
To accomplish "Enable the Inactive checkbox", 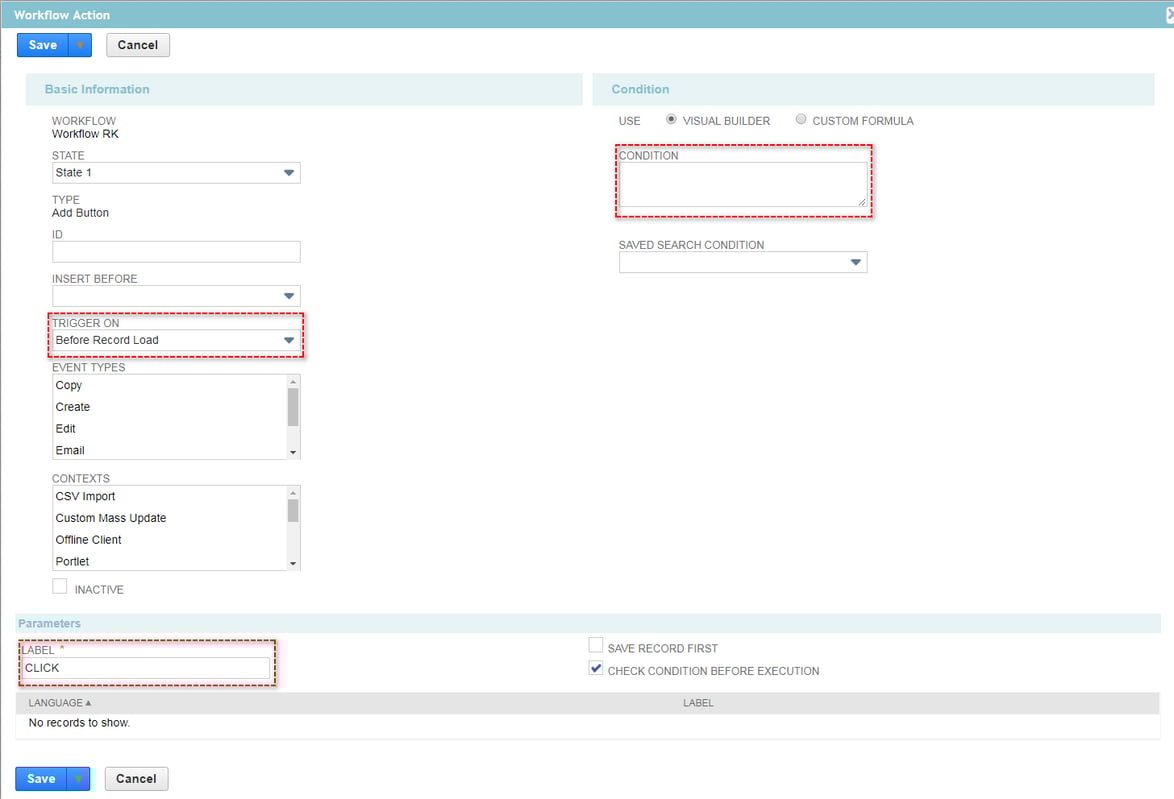I will pos(59,587).
